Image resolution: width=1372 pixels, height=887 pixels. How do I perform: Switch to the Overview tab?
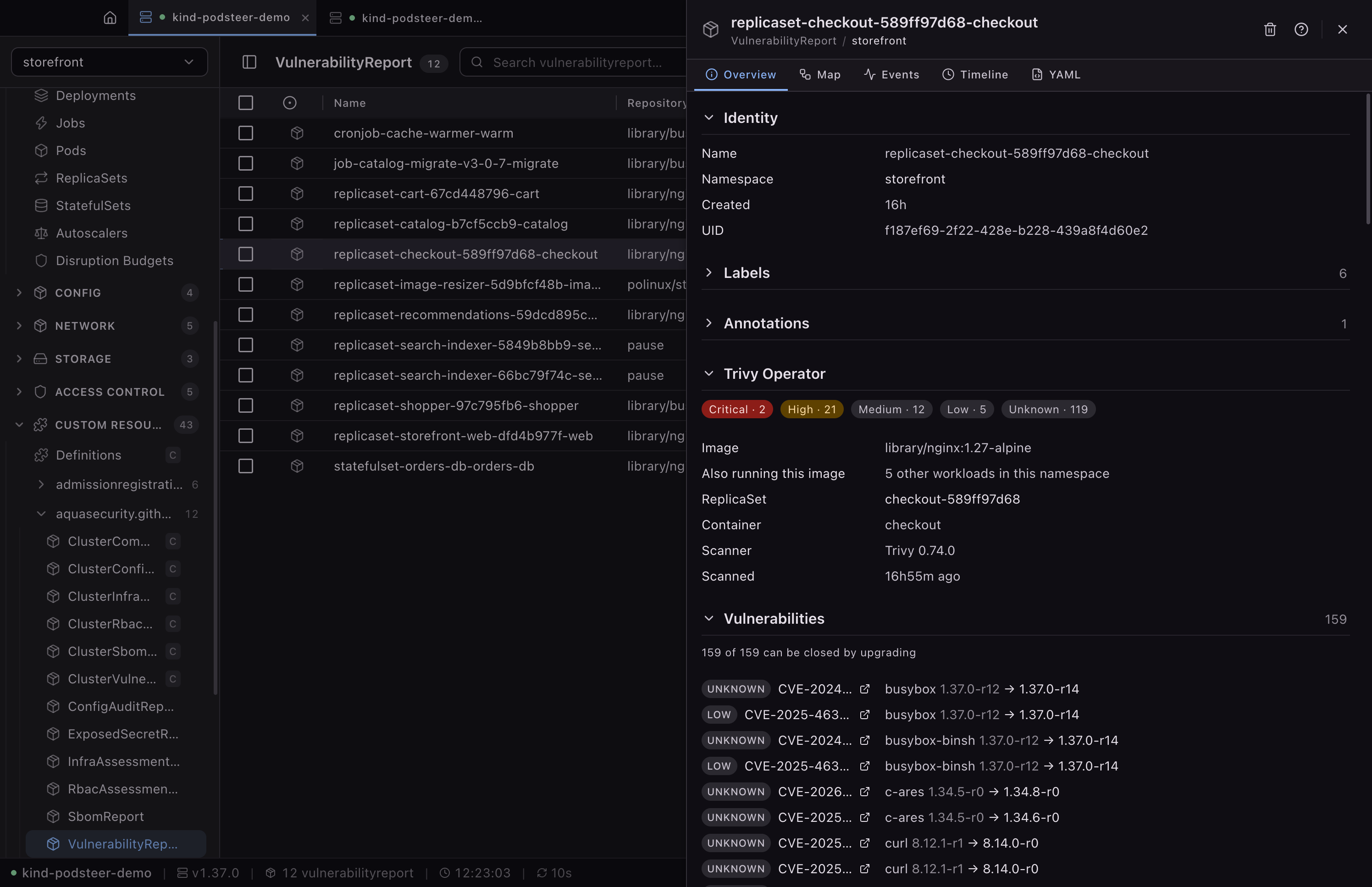coord(741,75)
